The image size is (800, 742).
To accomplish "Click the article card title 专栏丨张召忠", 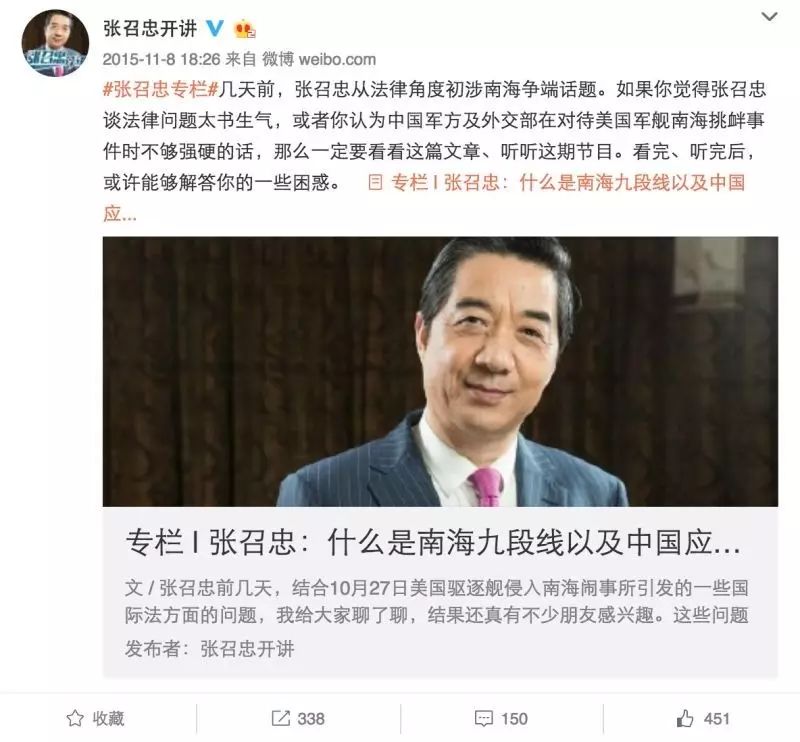I will (x=433, y=542).
